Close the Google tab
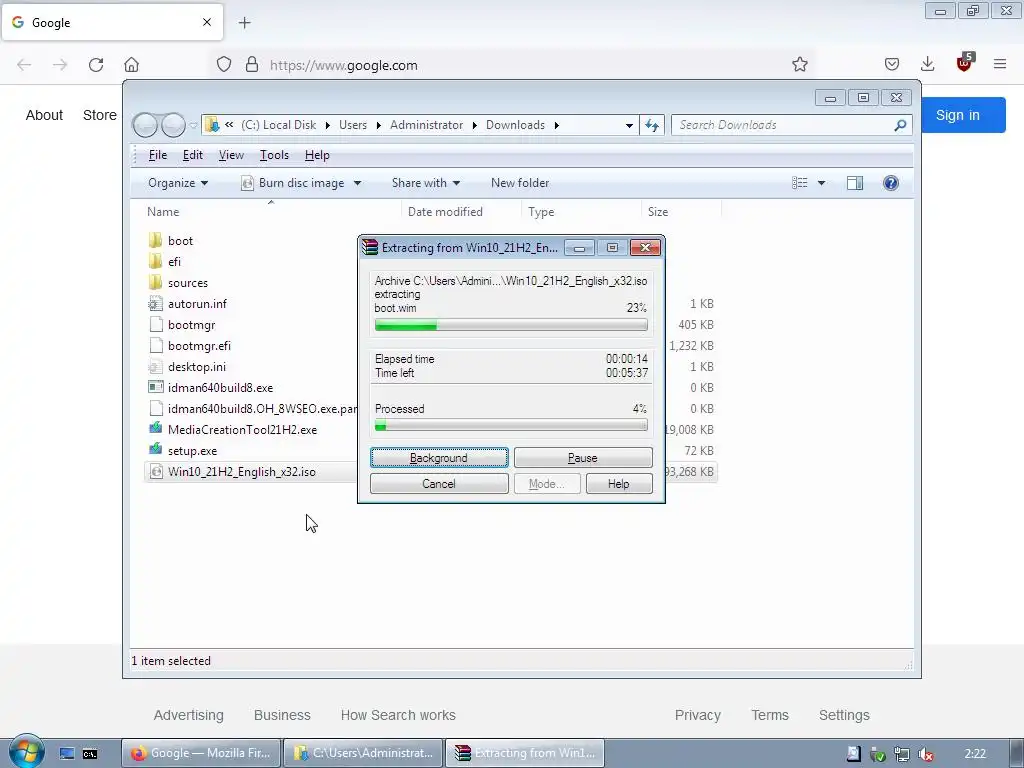1024x768 pixels. [207, 22]
